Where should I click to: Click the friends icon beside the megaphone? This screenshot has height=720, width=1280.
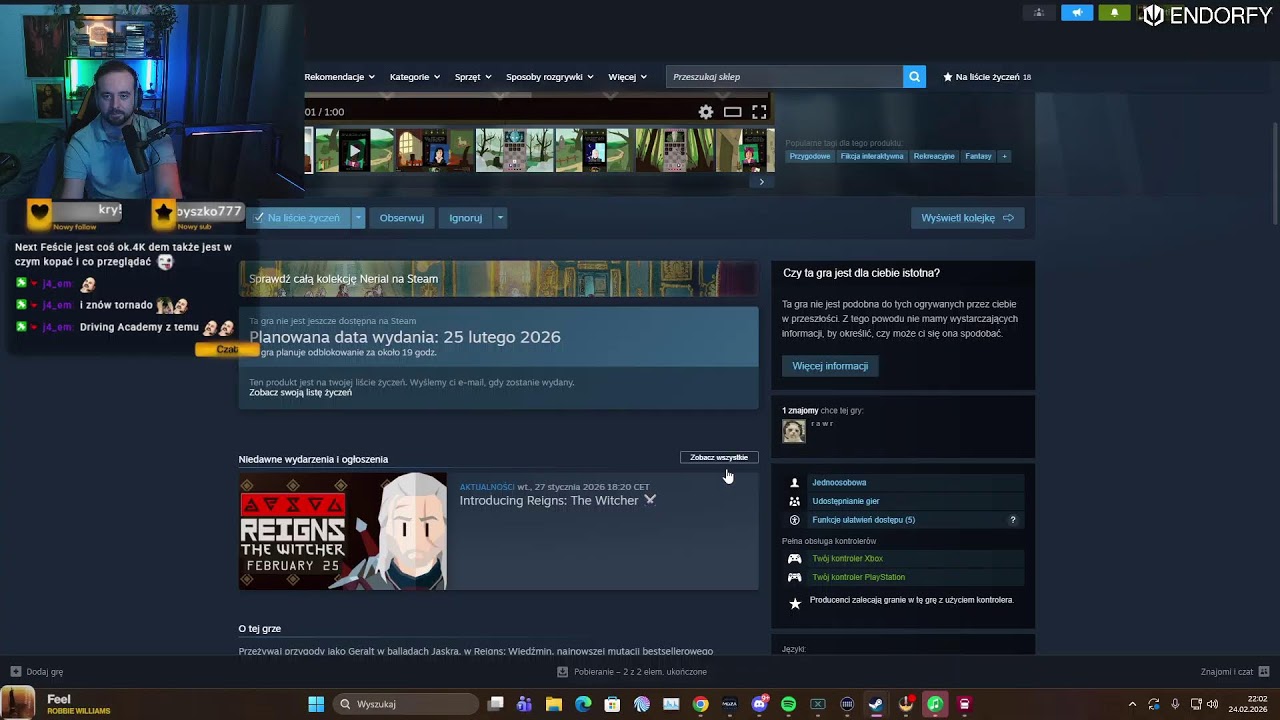point(1039,13)
